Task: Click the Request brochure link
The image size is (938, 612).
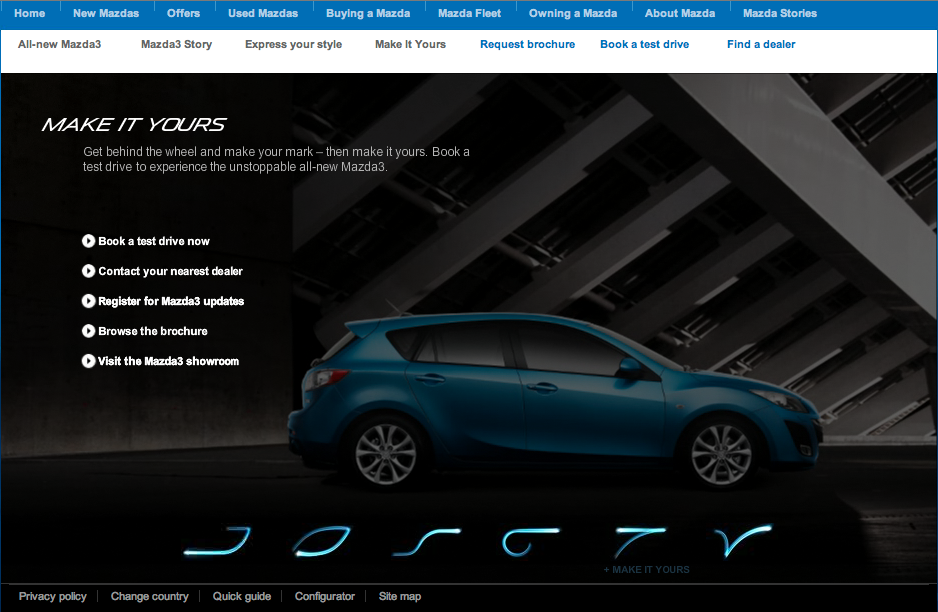Action: click(527, 44)
